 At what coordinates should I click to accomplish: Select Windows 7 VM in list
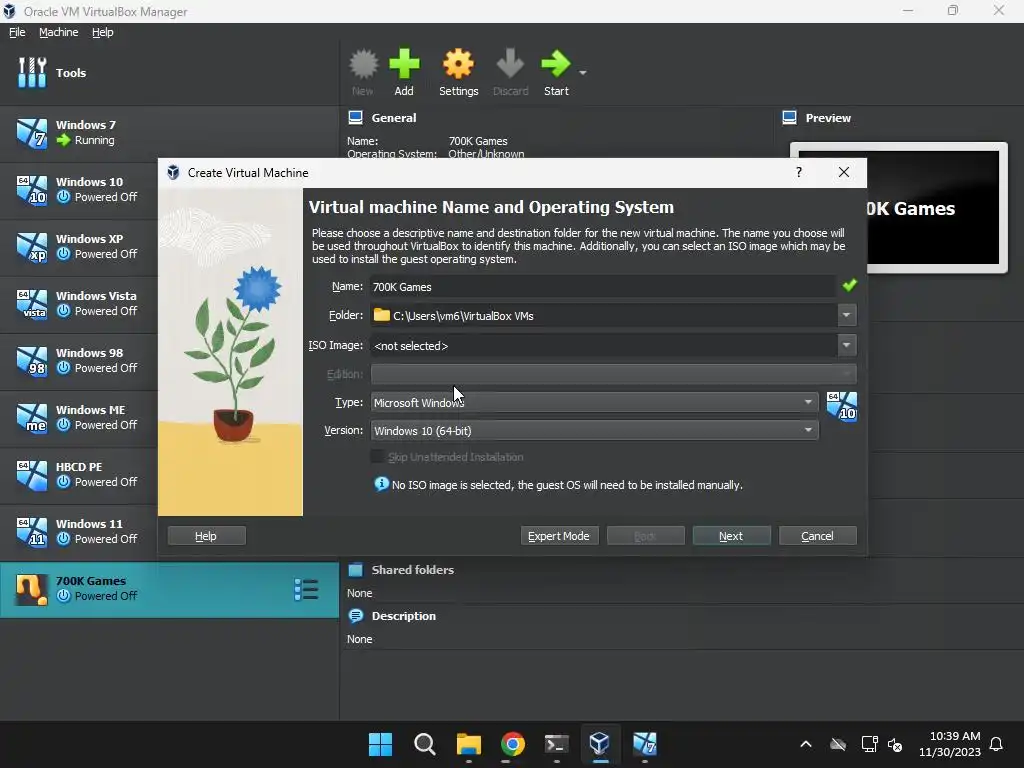[x=170, y=133]
